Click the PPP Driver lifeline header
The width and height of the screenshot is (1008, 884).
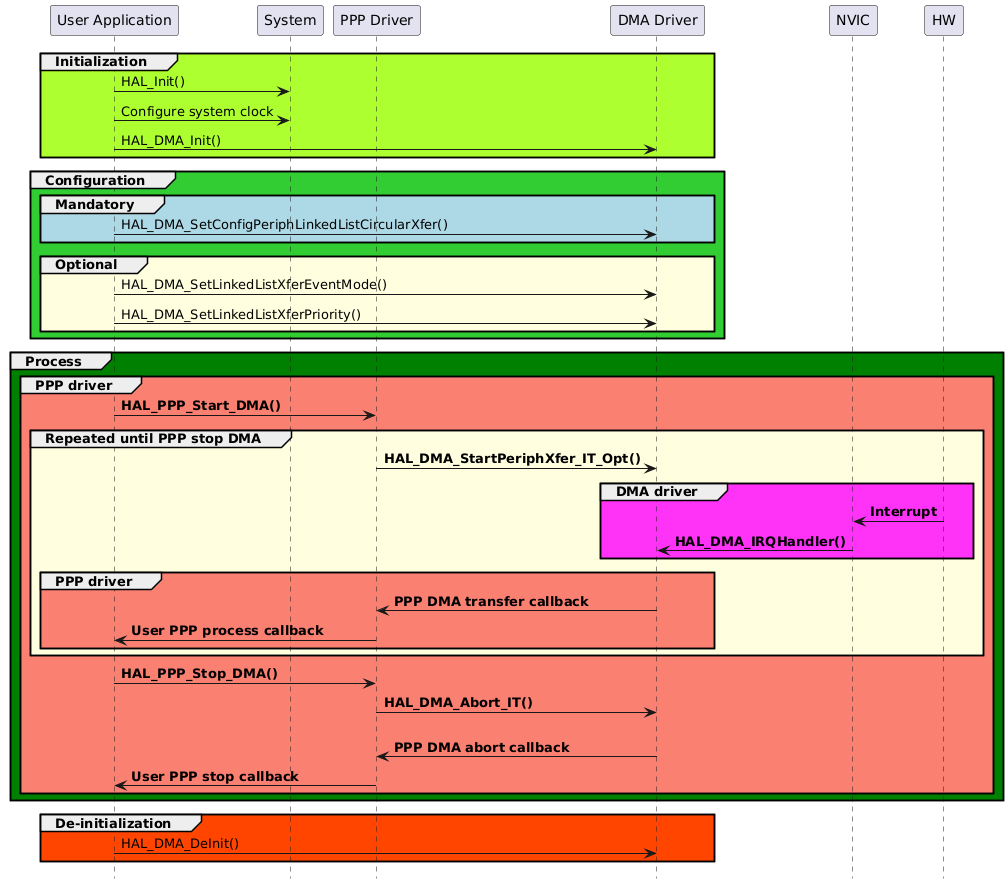(x=376, y=20)
